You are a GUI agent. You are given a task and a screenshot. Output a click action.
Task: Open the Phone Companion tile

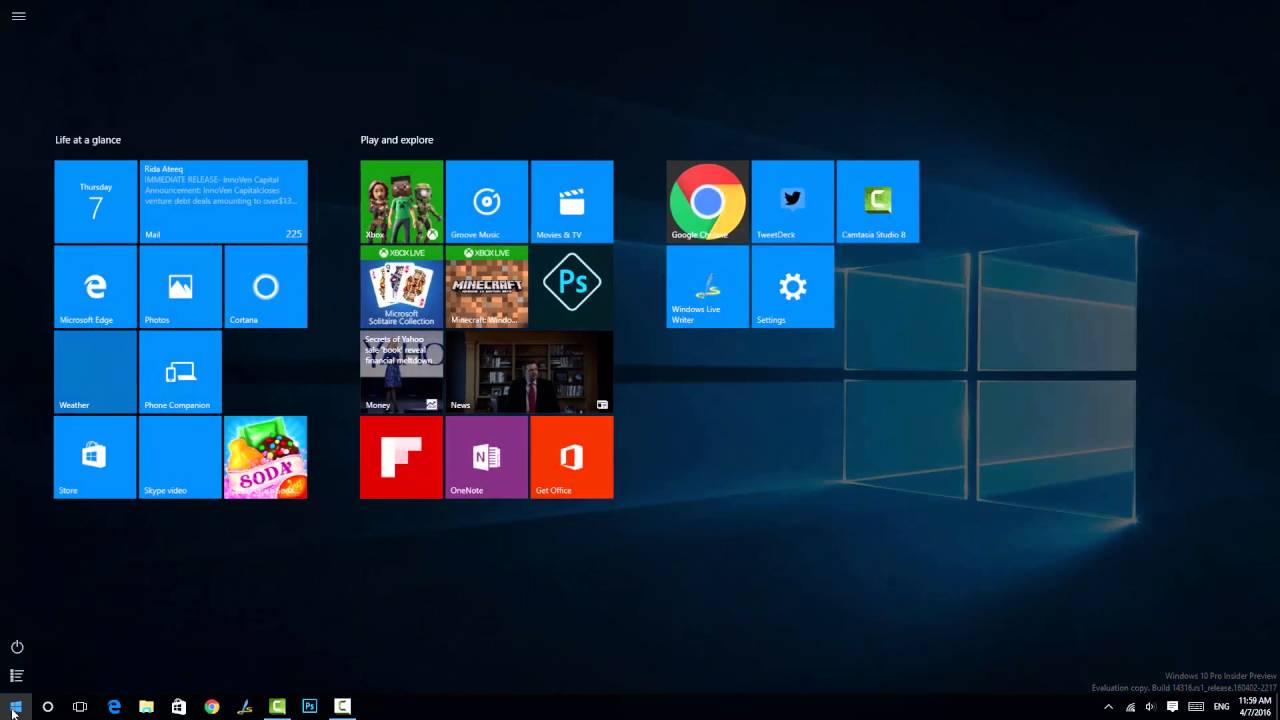click(x=181, y=372)
